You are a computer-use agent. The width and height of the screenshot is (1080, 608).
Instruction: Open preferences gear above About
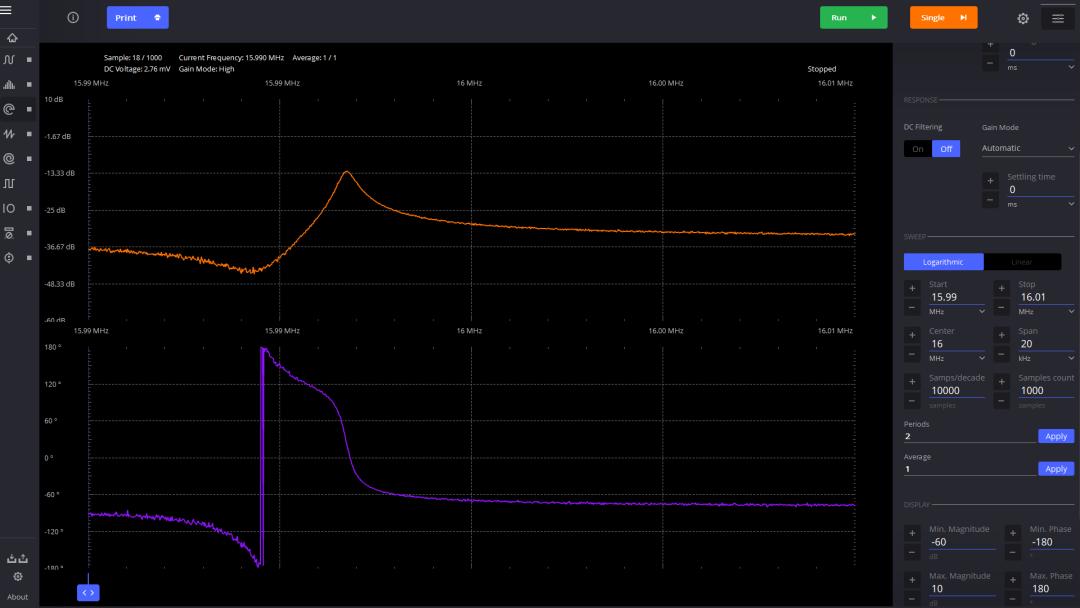coord(17,577)
